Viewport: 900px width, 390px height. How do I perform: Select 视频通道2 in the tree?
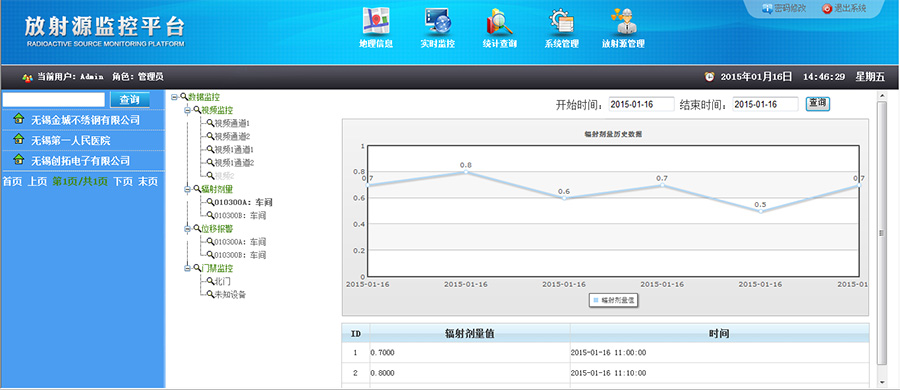[x=232, y=137]
